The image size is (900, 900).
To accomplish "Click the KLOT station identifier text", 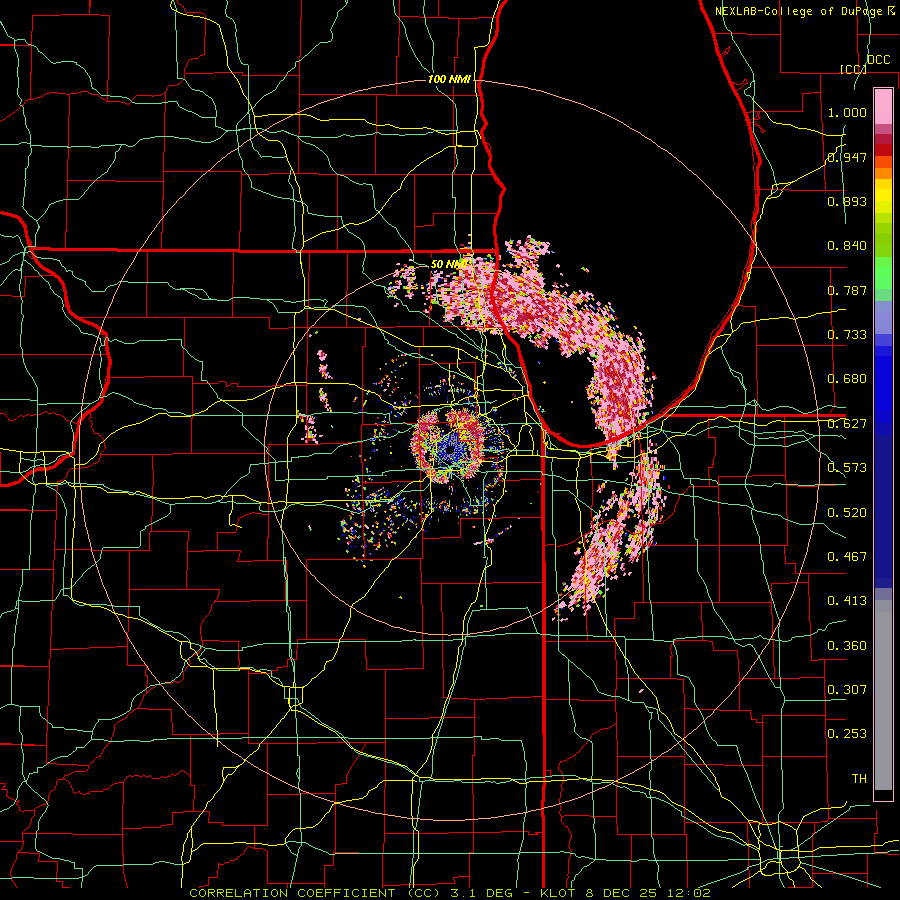I will (x=558, y=893).
